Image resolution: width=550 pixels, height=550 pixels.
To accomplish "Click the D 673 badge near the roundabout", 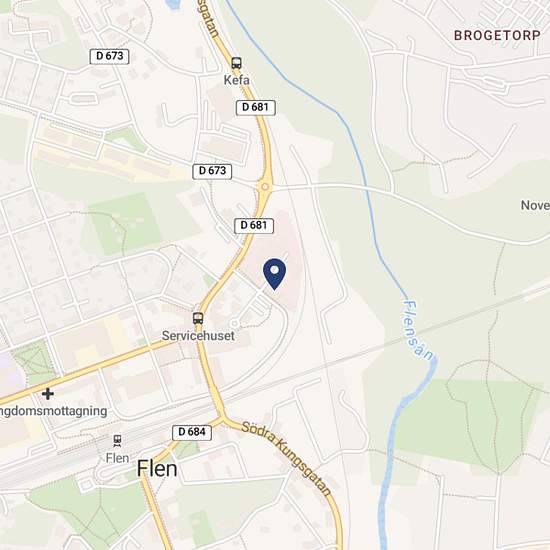I will pos(212,171).
